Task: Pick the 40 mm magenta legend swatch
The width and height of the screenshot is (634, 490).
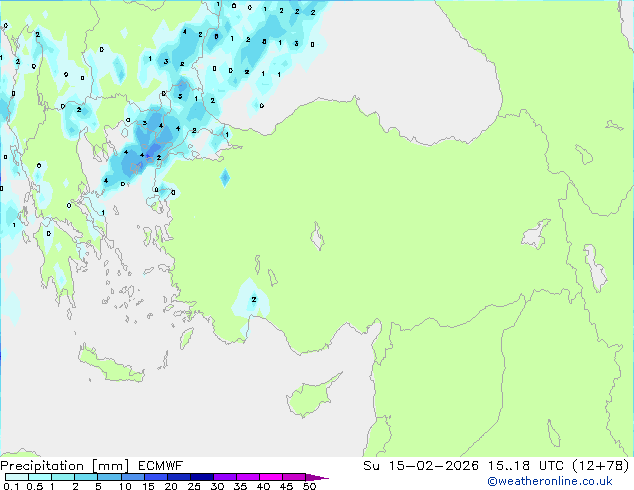Action: (271, 477)
